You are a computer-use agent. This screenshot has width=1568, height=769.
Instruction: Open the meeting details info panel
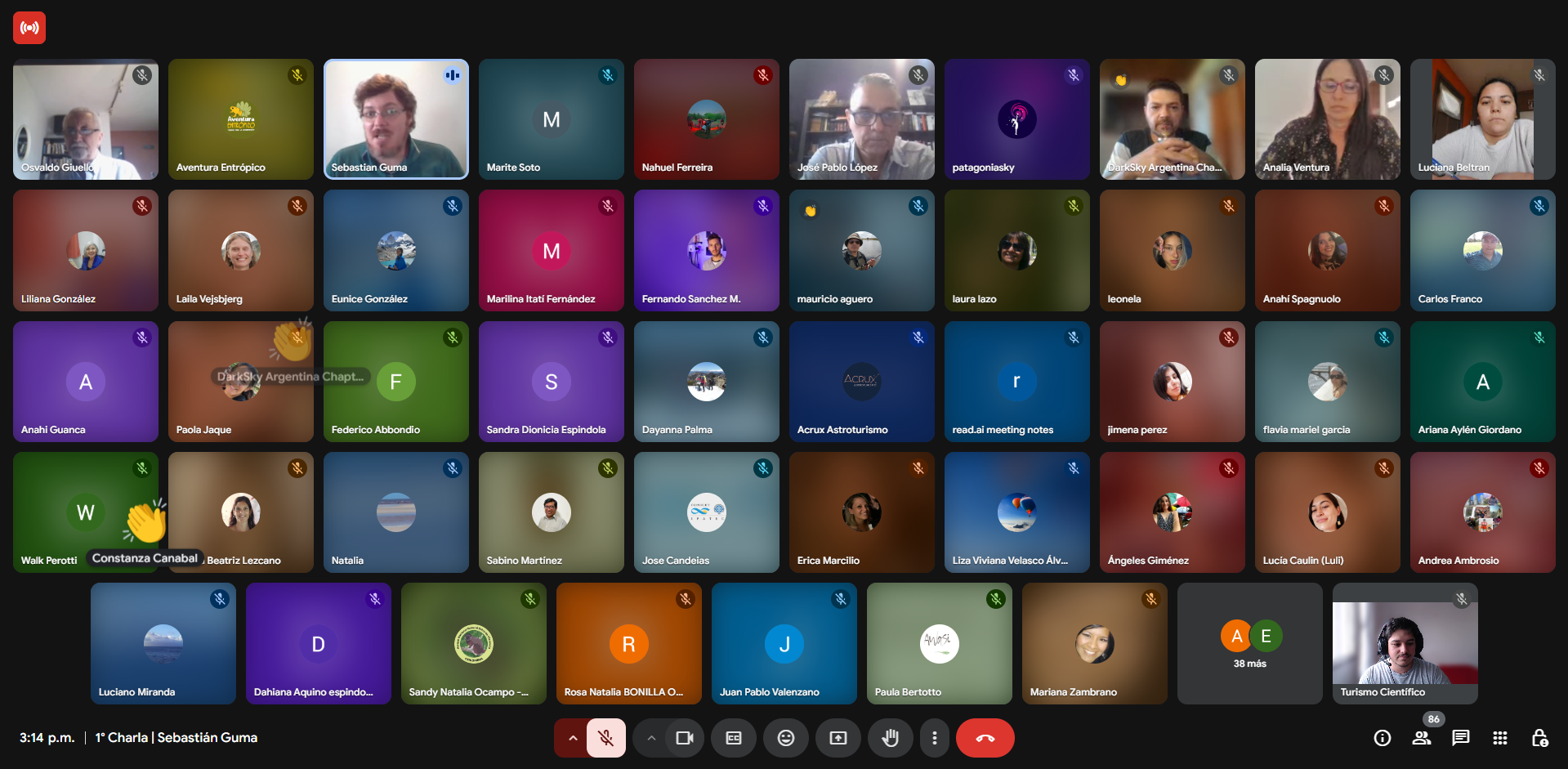[x=1382, y=738]
